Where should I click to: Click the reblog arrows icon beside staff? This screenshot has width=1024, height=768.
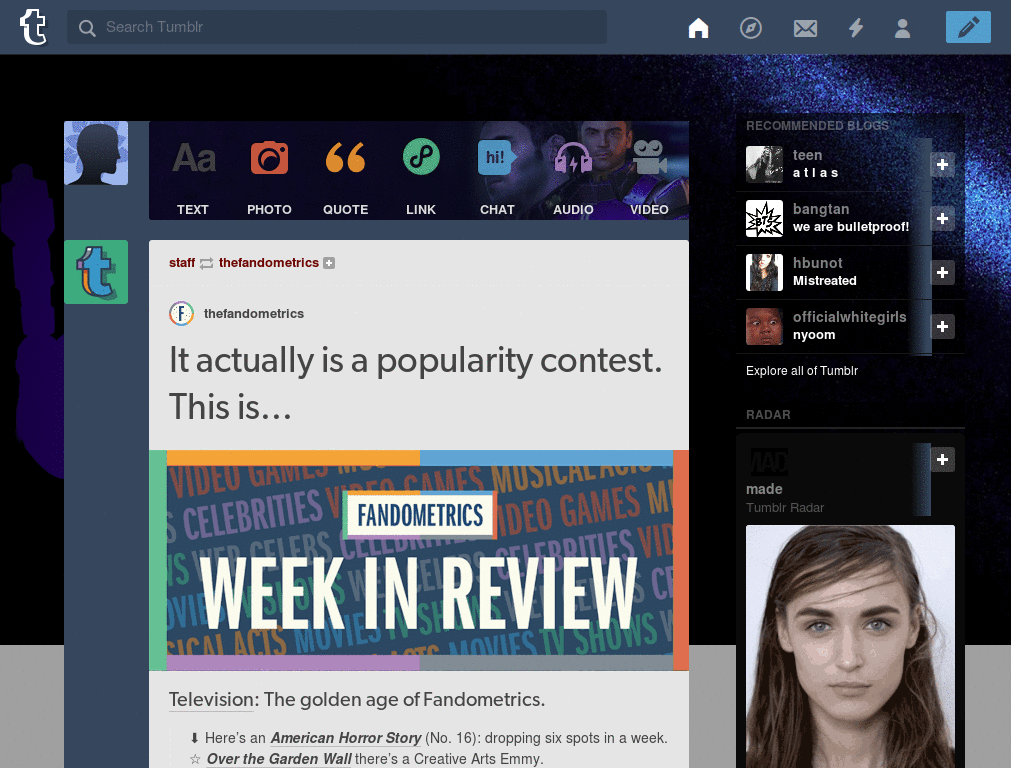pos(206,263)
